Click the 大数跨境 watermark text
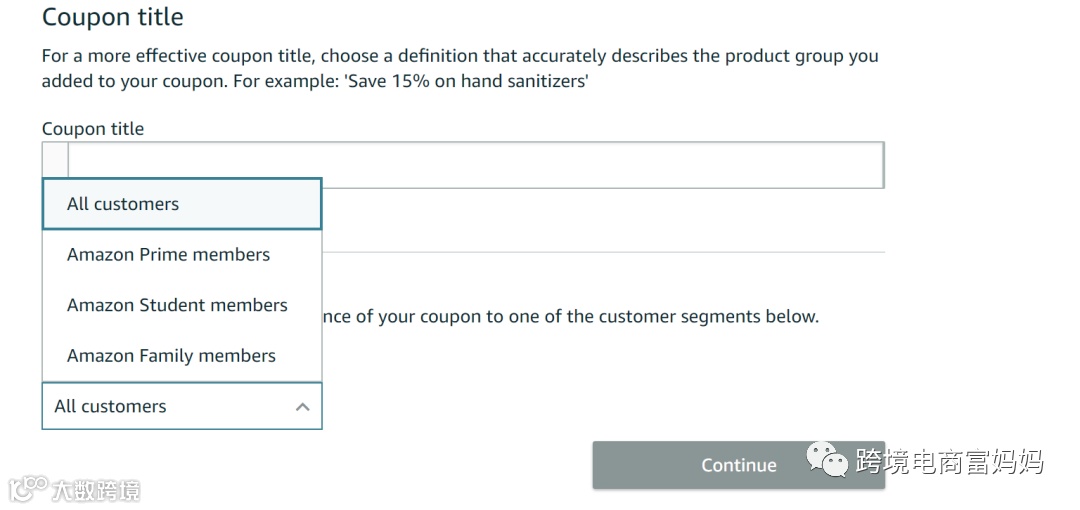 [96, 490]
